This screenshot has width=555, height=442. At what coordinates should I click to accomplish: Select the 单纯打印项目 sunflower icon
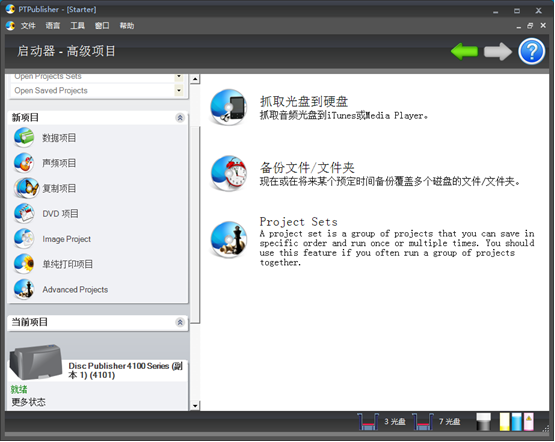point(24,264)
